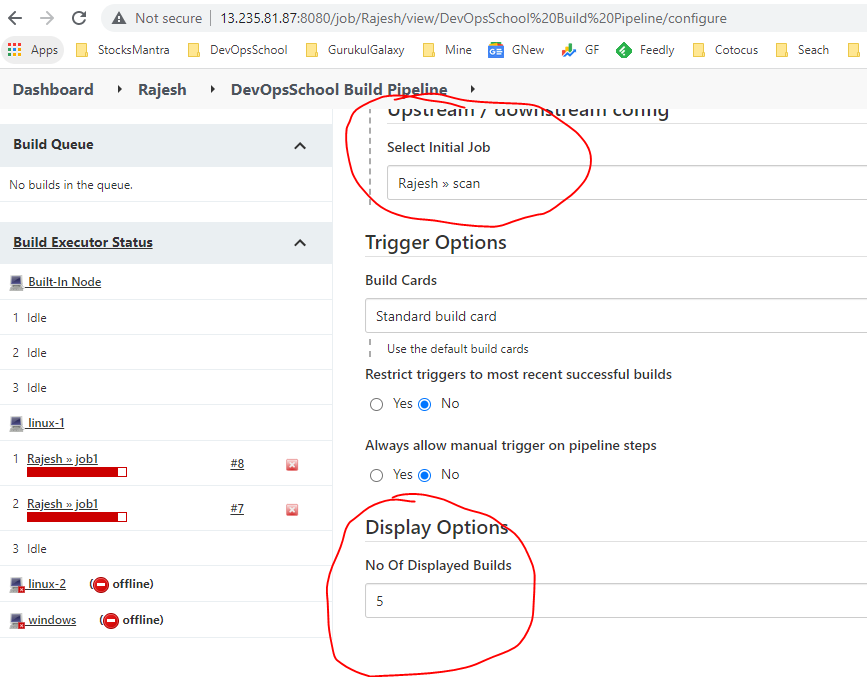Collapse the Build Queue panel
The width and height of the screenshot is (867, 677).
300,145
